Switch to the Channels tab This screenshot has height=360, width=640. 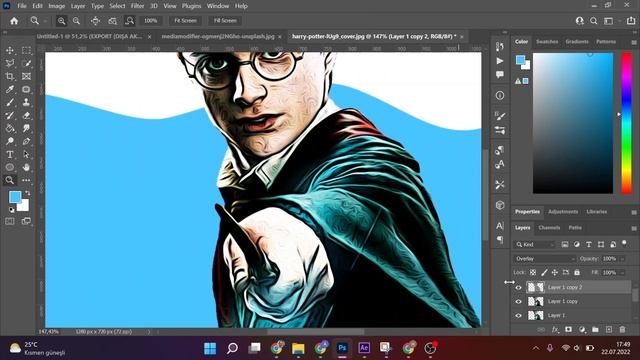(549, 228)
